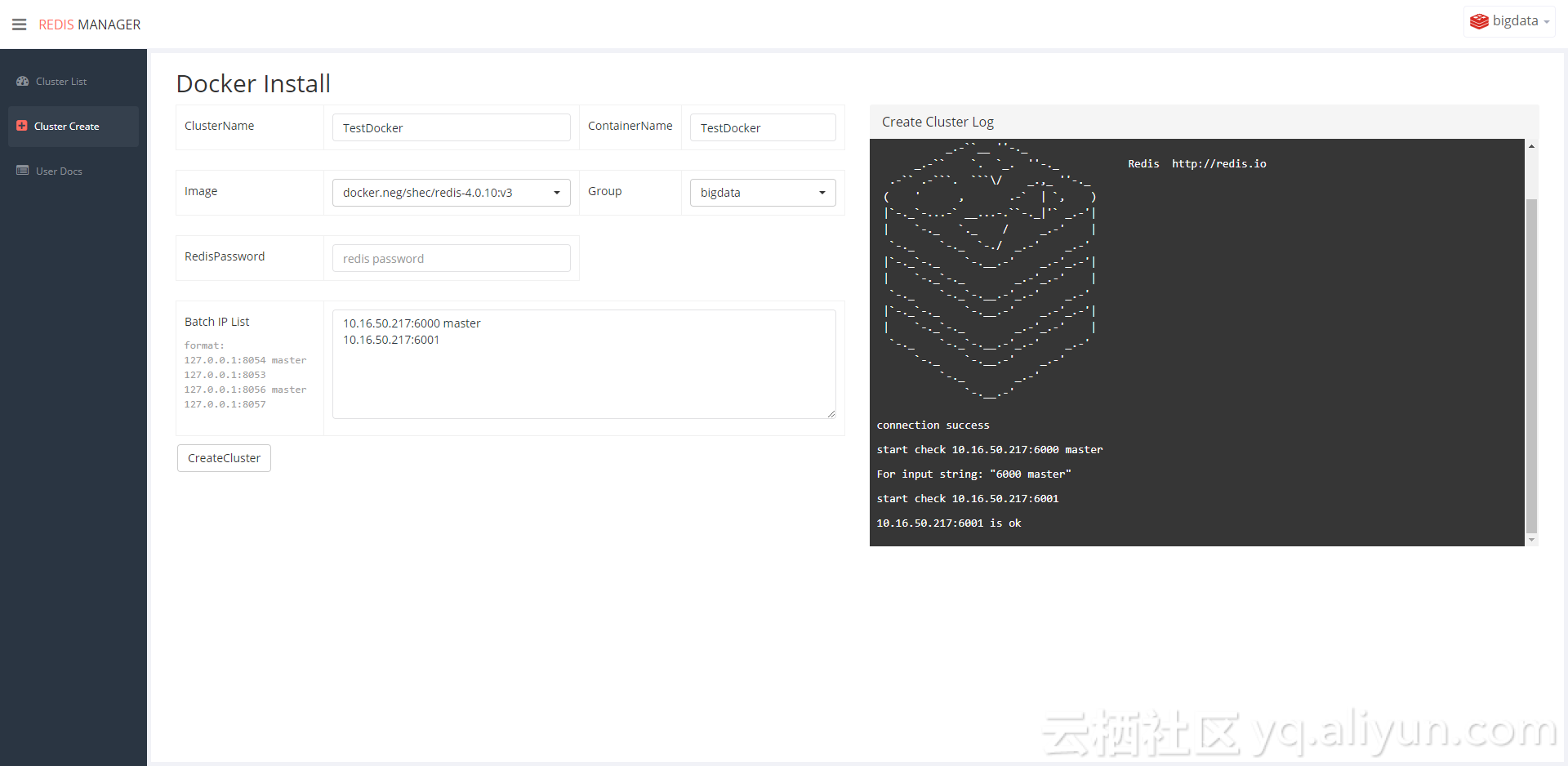Click the 'Batch IP List' label
The image size is (1568, 766).
(216, 322)
